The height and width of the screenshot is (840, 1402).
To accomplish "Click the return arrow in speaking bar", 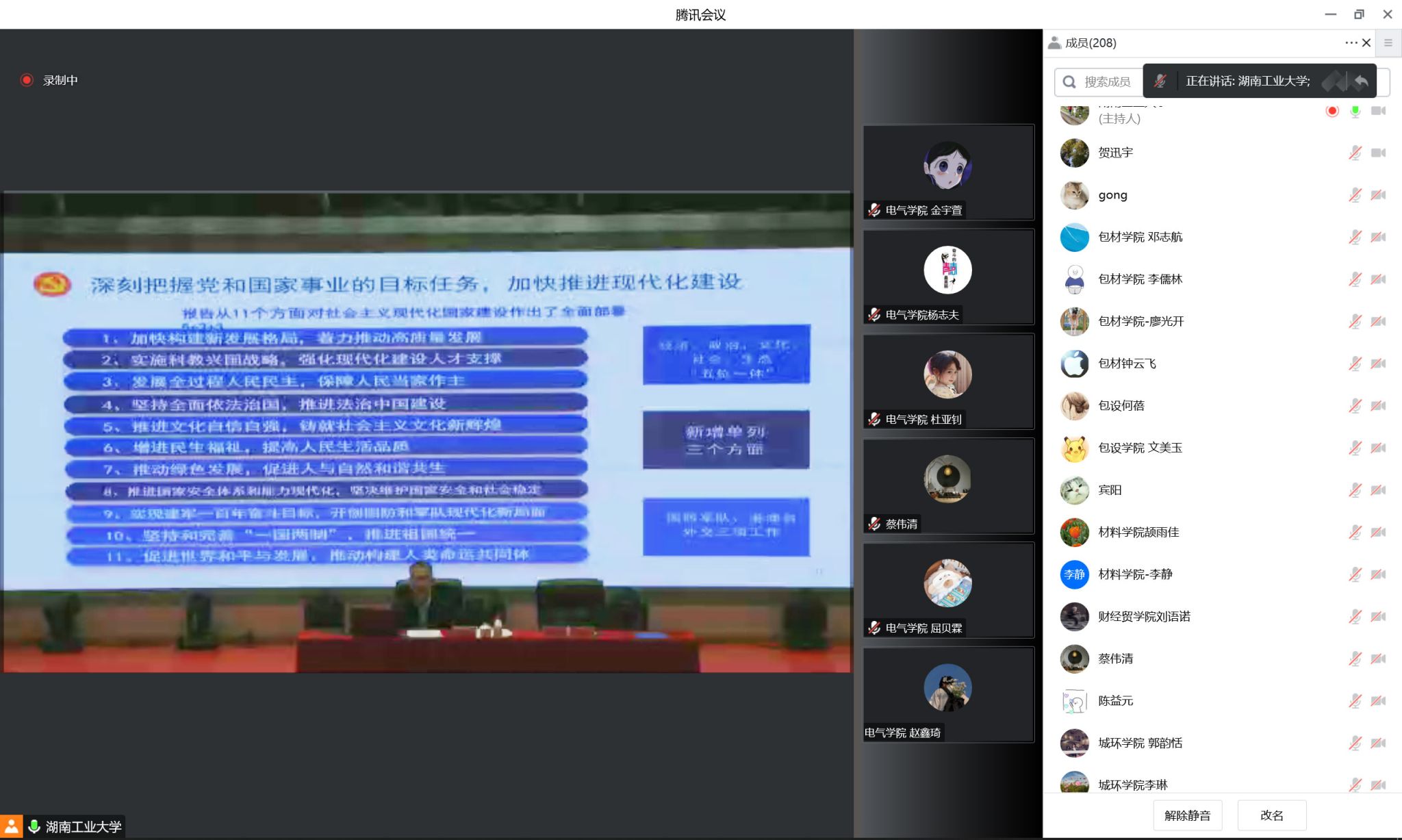I will 1361,81.
